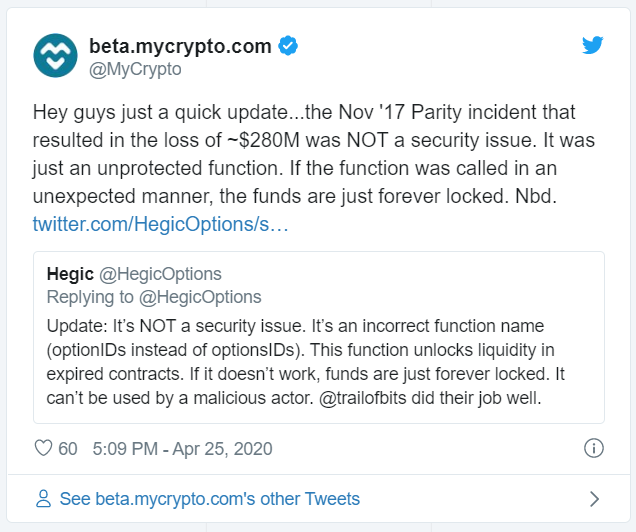Open the Twitter bird logo
Image resolution: width=636 pixels, height=532 pixels.
(x=593, y=45)
